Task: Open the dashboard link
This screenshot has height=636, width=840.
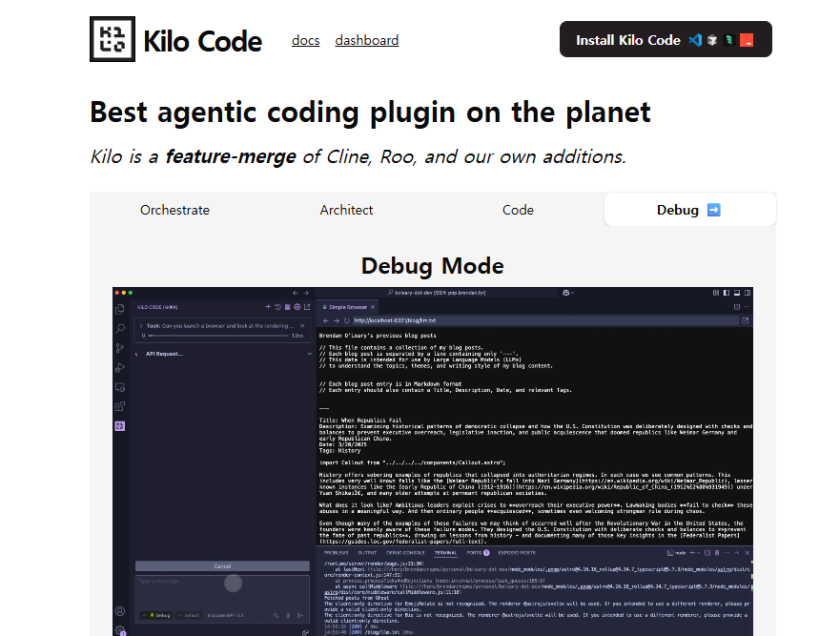Action: [367, 41]
